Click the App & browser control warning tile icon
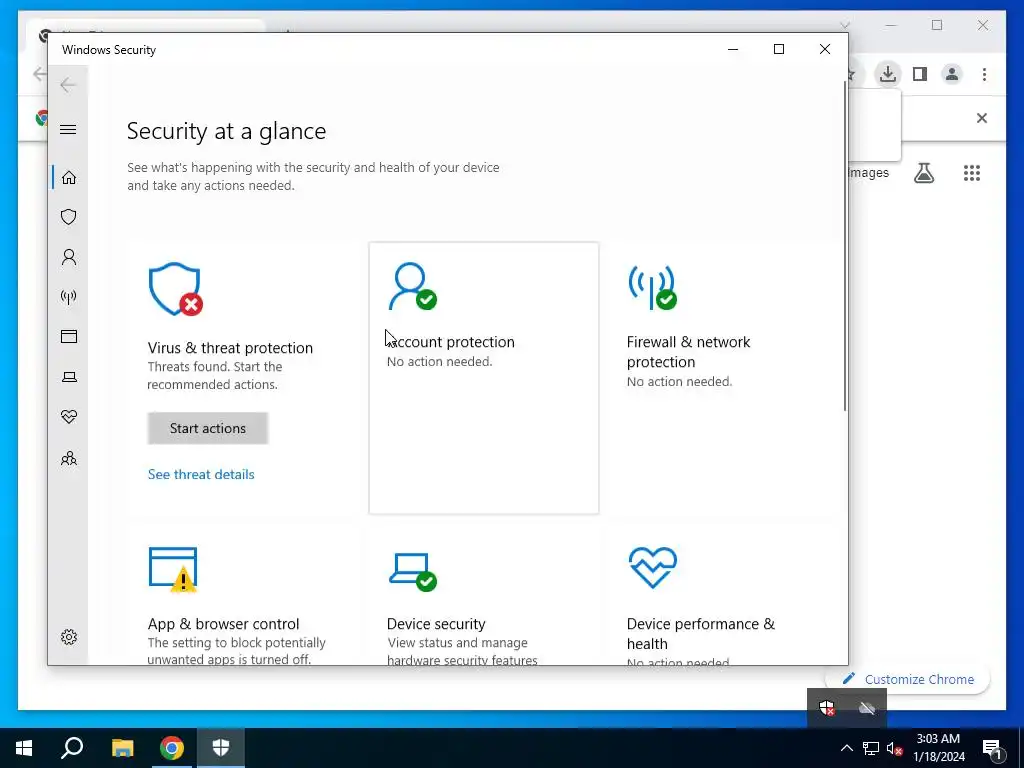Image resolution: width=1024 pixels, height=768 pixels. [173, 569]
